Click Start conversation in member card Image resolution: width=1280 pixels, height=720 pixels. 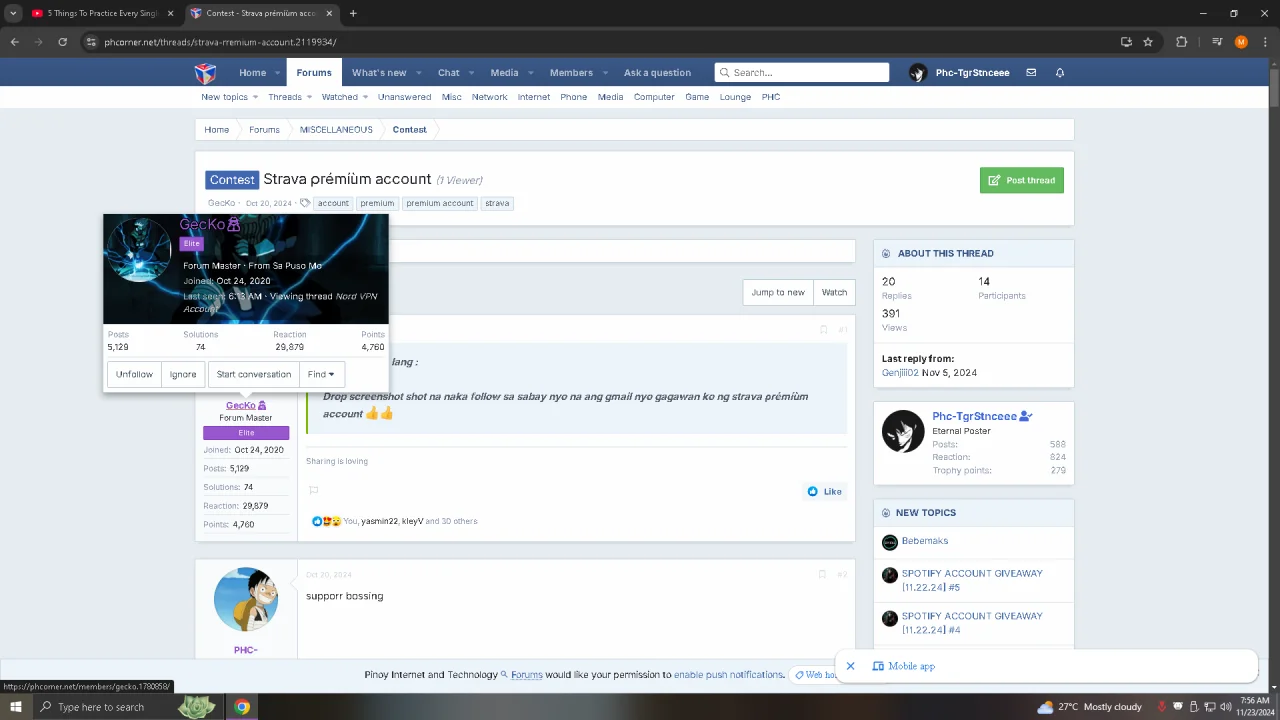click(254, 374)
